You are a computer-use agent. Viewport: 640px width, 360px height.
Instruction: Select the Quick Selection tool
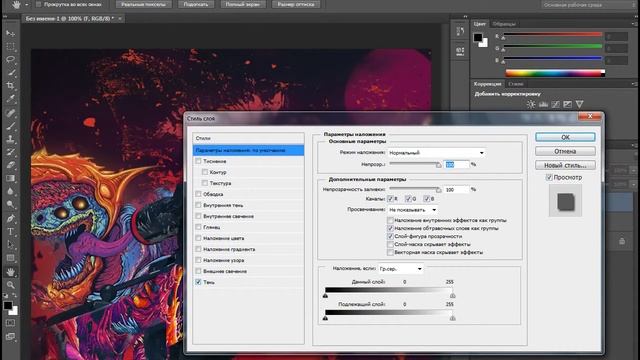tap(10, 73)
